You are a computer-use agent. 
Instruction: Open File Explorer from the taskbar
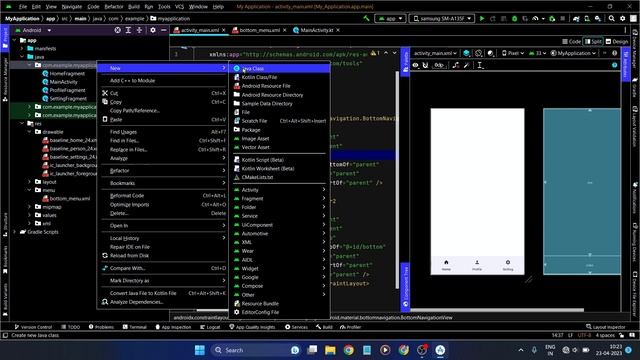click(x=330, y=350)
